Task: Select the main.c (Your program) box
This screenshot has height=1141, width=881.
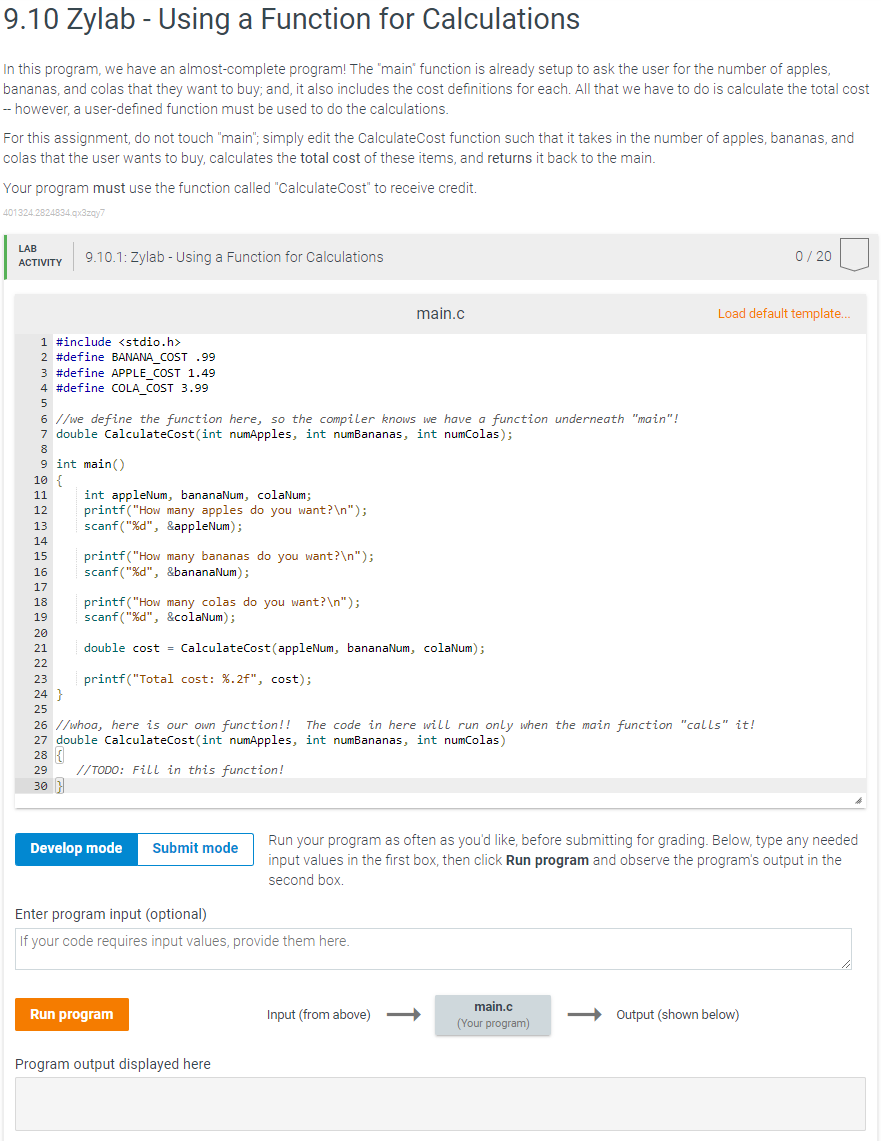Action: 492,1014
